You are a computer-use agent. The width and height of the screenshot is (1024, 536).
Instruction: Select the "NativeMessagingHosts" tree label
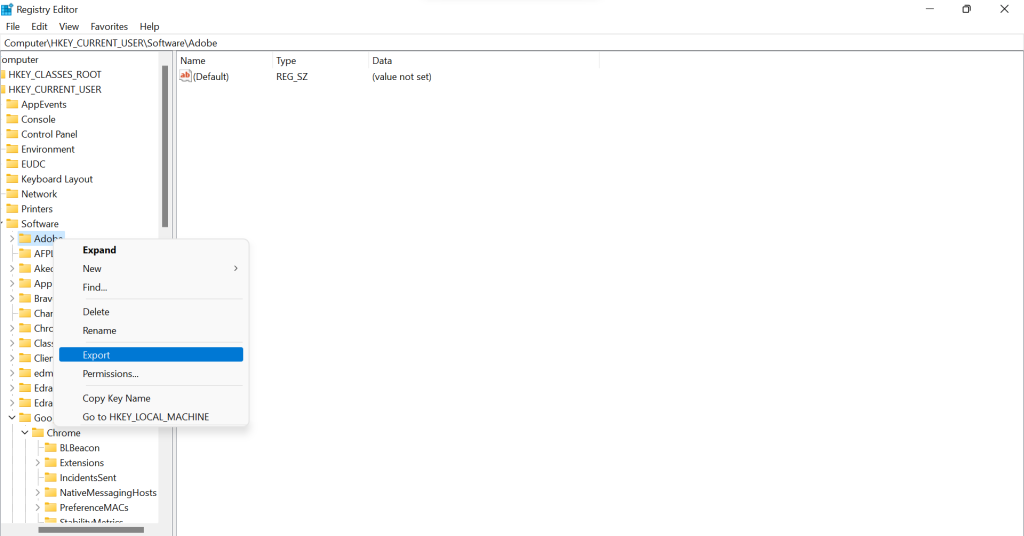point(108,493)
